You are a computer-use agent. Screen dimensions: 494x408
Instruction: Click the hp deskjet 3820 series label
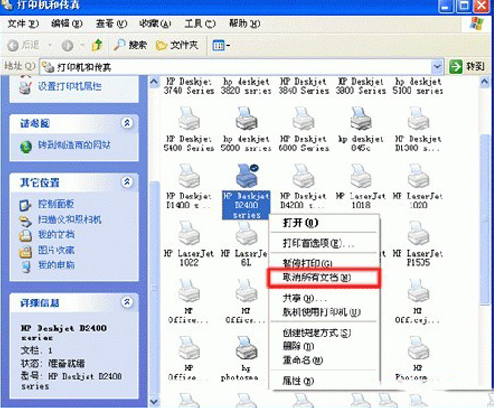tap(246, 86)
